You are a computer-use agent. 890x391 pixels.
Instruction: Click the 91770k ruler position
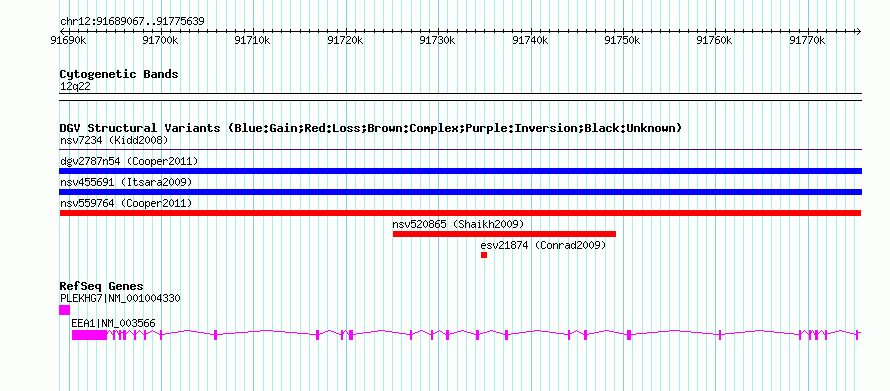coord(808,40)
